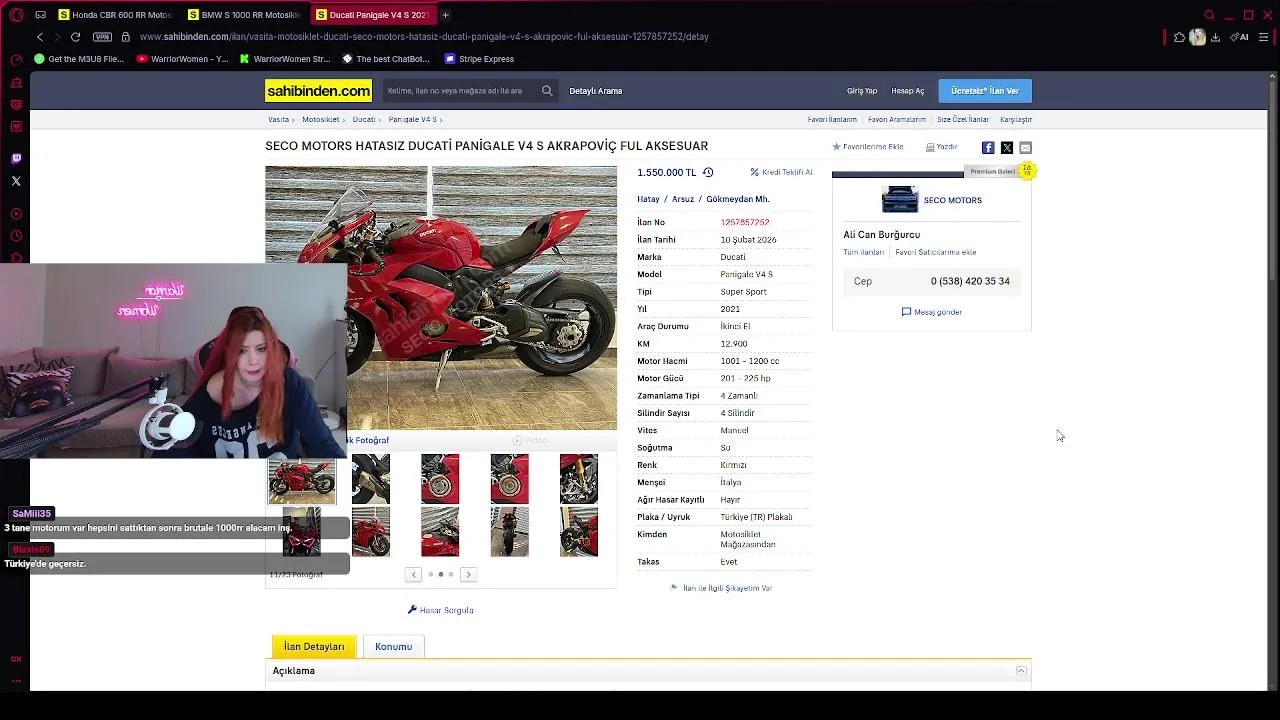Open the Opera easy setup menu
Image resolution: width=1280 pixels, height=720 pixels.
(1264, 37)
